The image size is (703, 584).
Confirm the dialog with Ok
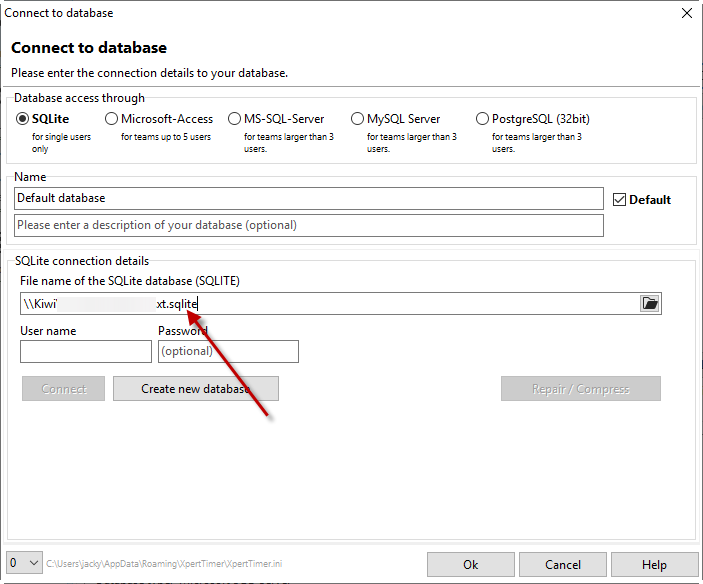(x=470, y=565)
